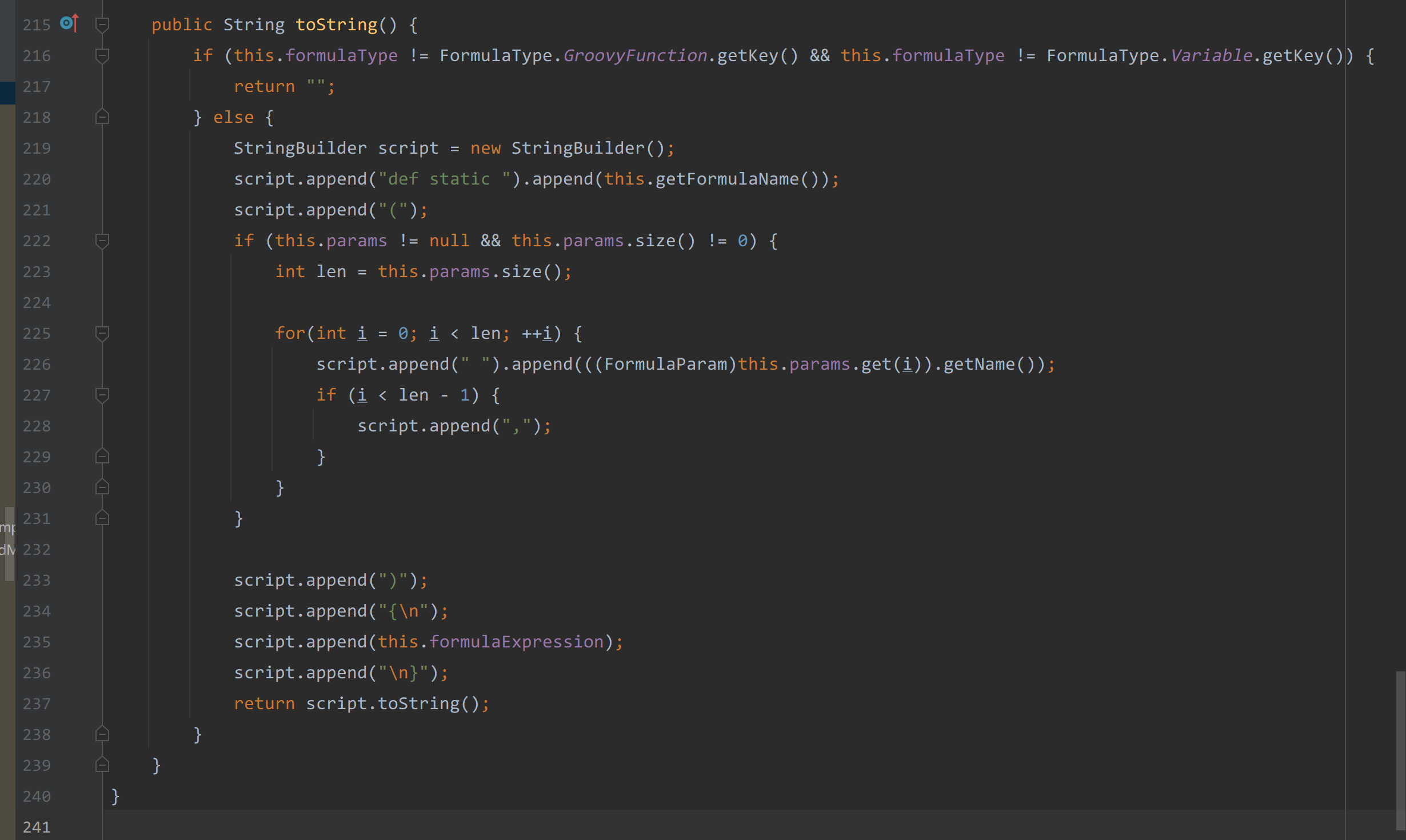Viewport: 1406px width, 840px height.
Task: Click the fold end marker on line 239
Action: click(102, 765)
